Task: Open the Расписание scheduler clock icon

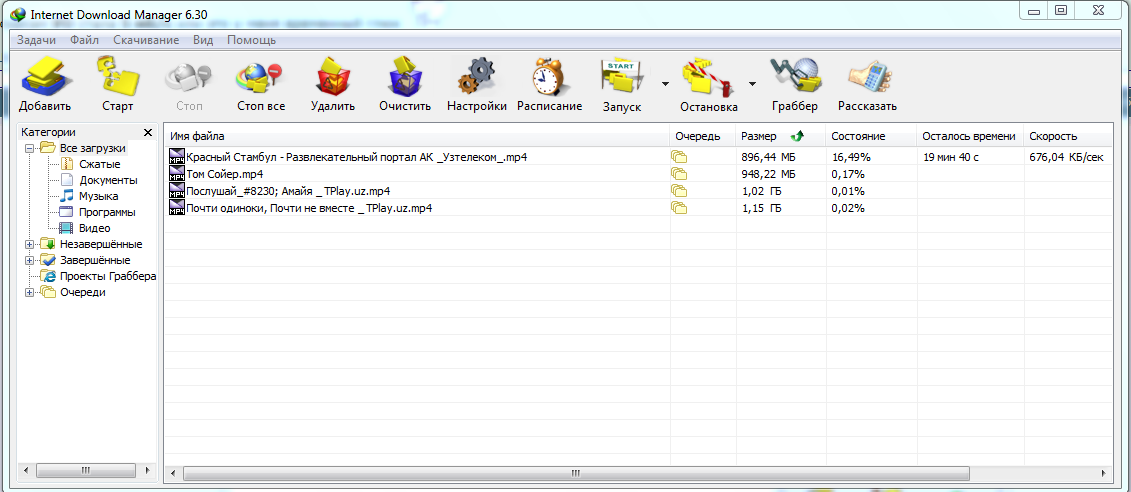Action: (x=549, y=77)
